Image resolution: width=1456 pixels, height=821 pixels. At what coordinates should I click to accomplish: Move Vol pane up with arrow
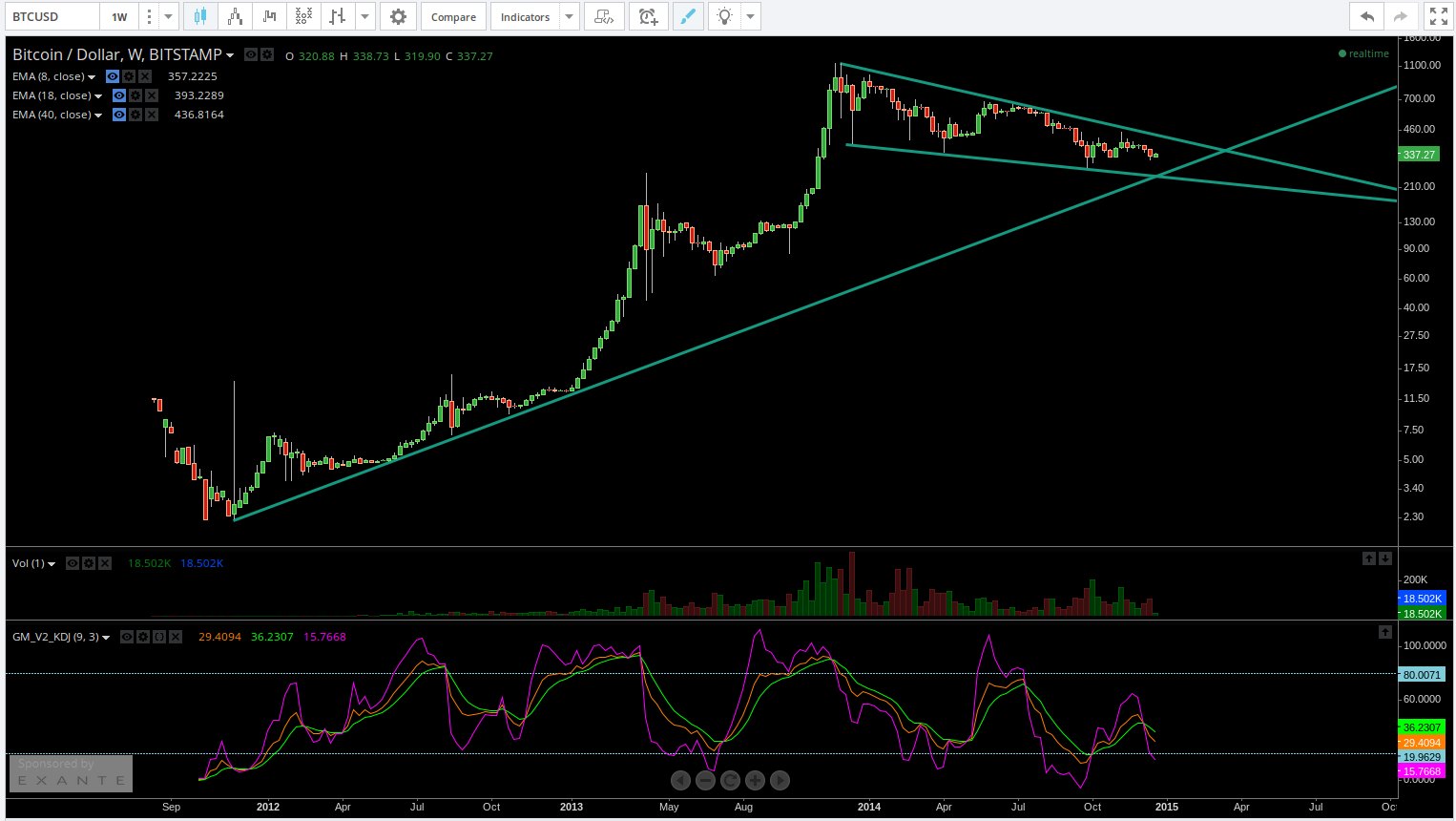1369,558
